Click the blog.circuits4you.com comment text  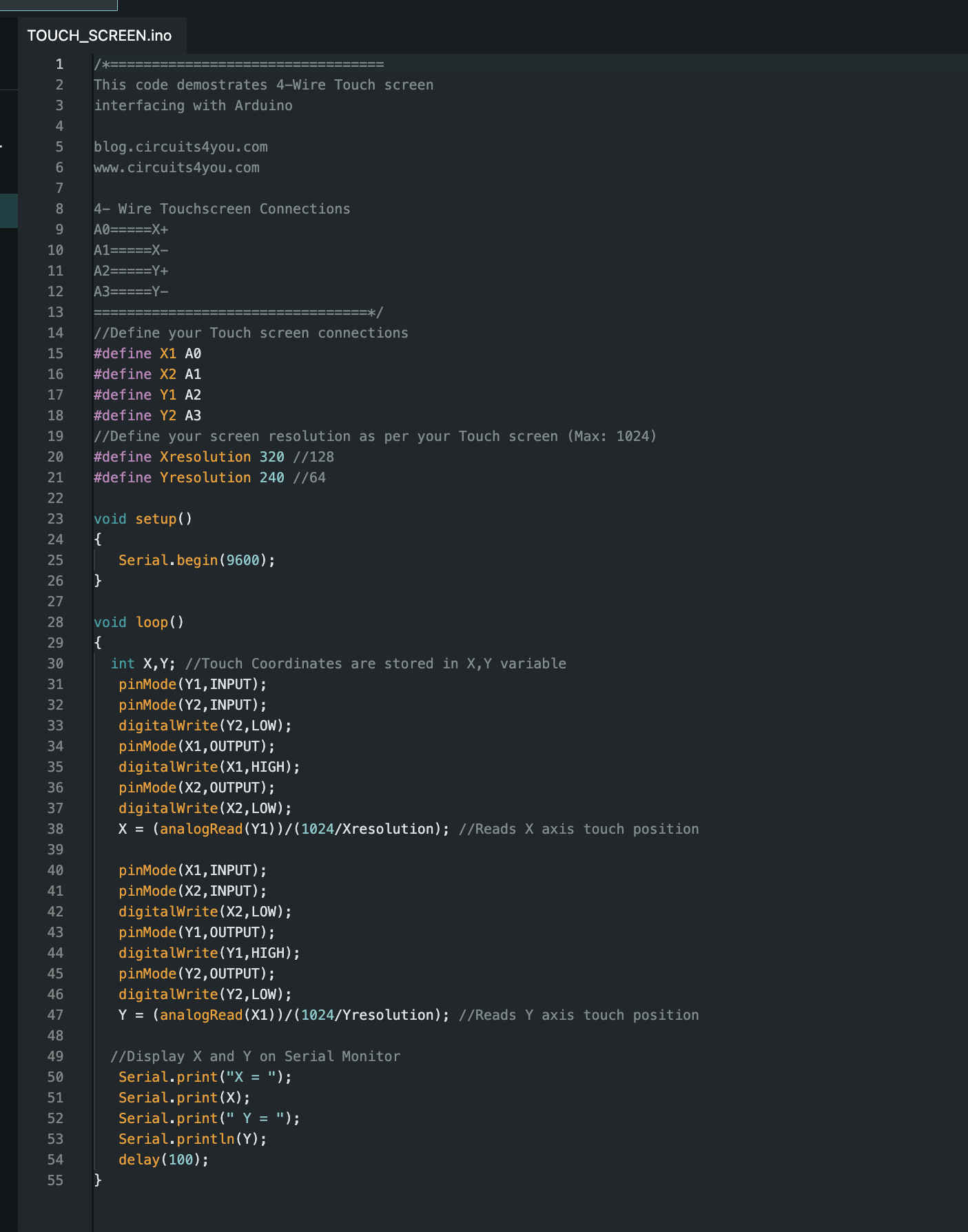point(181,147)
